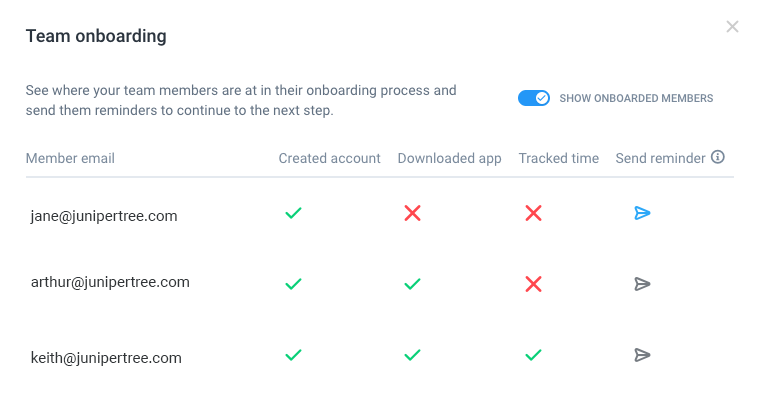
Task: Click the Show Onboarded Members label
Action: click(636, 98)
